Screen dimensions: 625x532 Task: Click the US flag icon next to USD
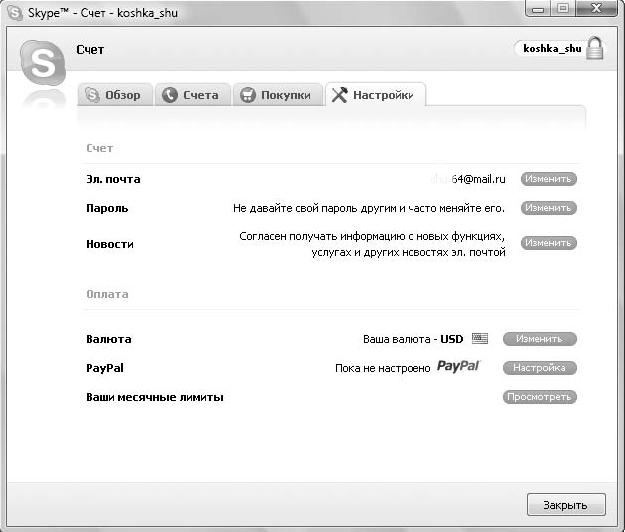[479, 339]
